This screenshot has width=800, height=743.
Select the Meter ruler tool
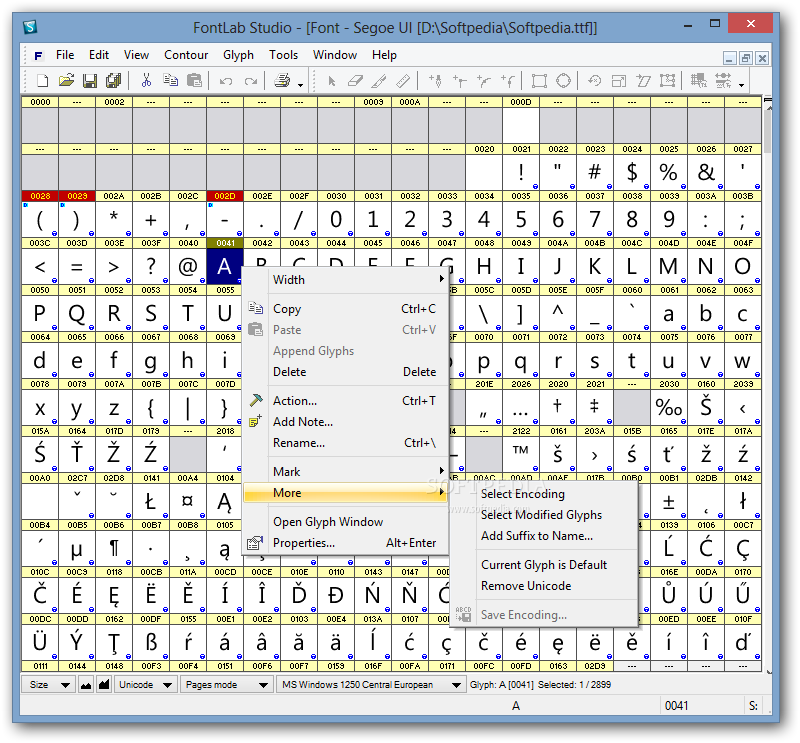click(x=403, y=81)
